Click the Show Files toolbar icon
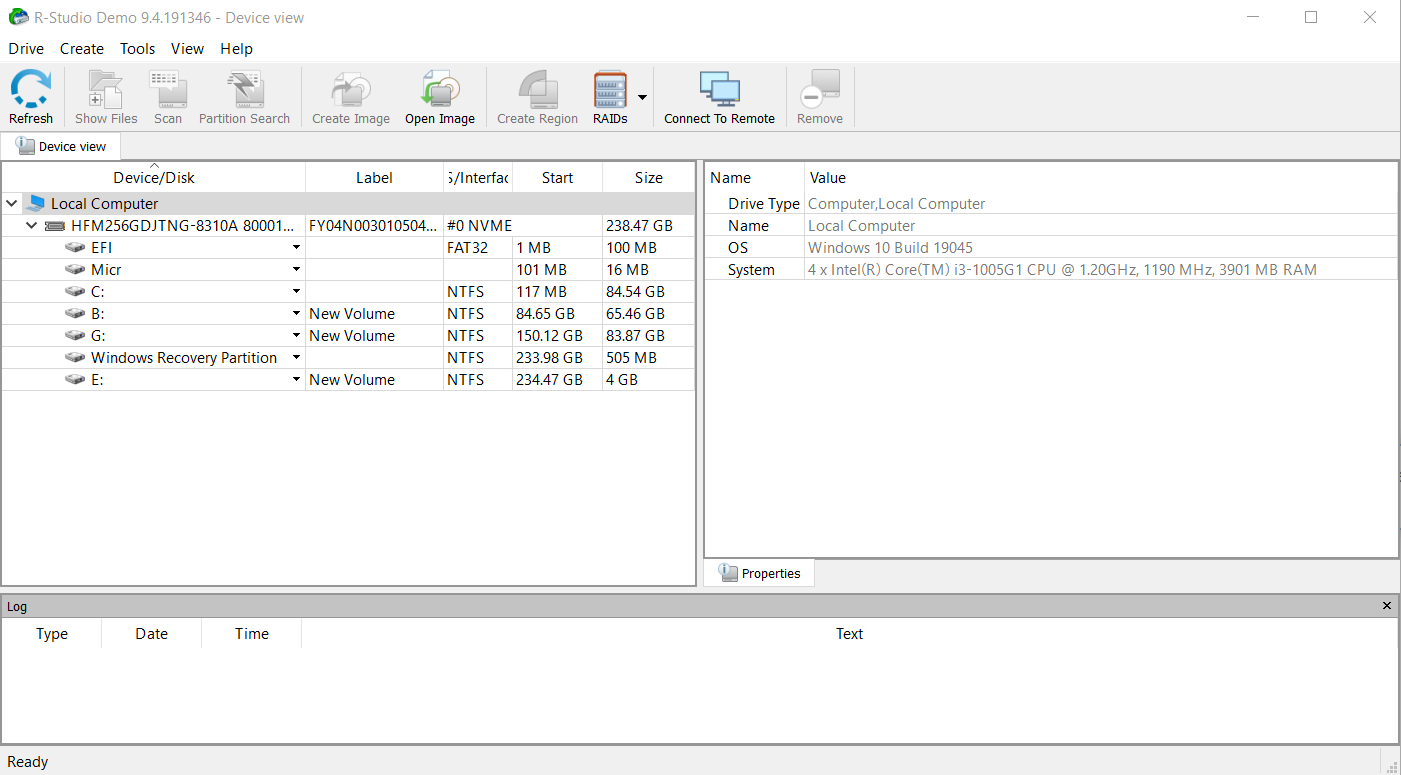This screenshot has width=1401, height=775. 106,97
